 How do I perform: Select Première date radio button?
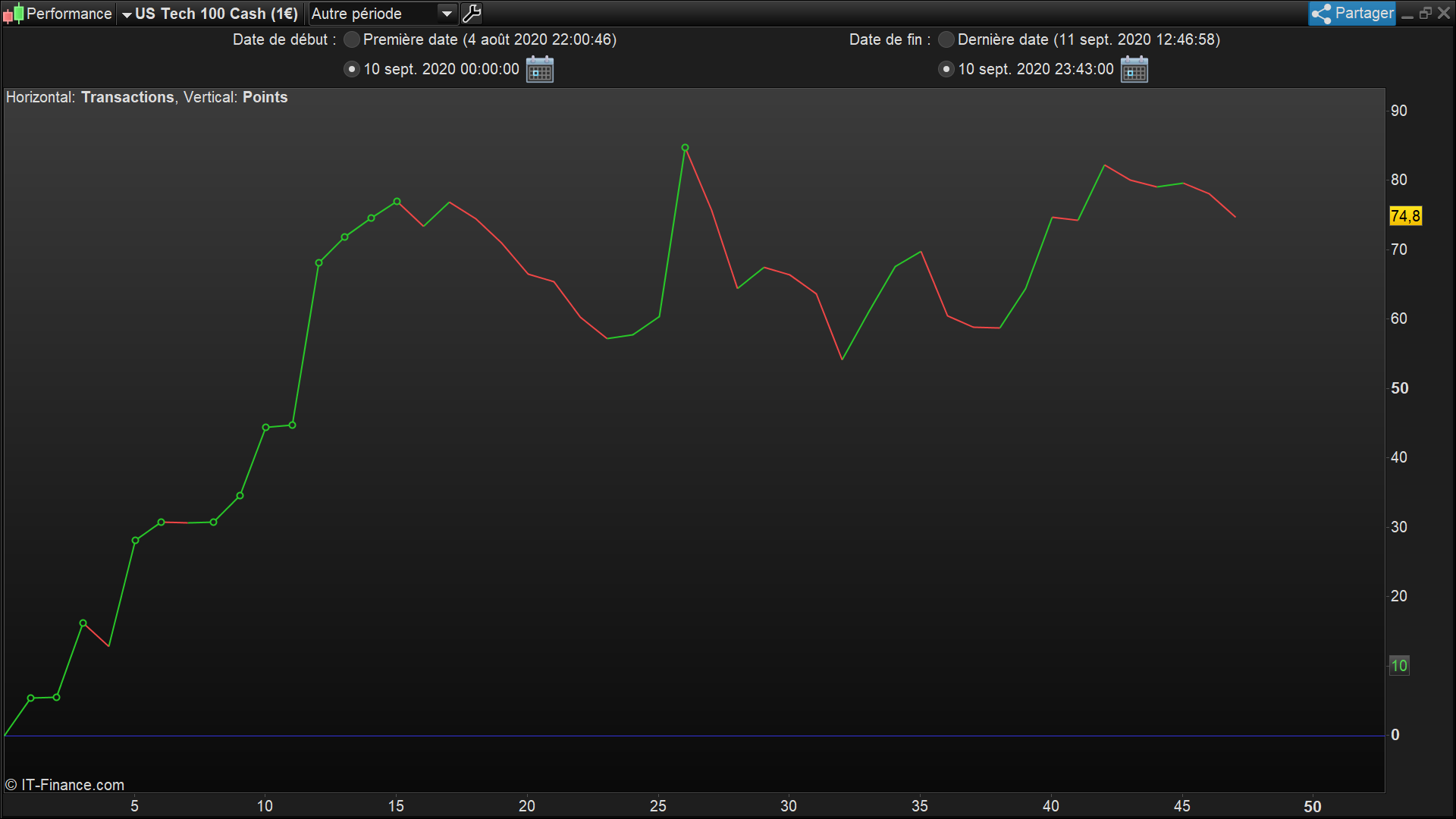click(352, 39)
